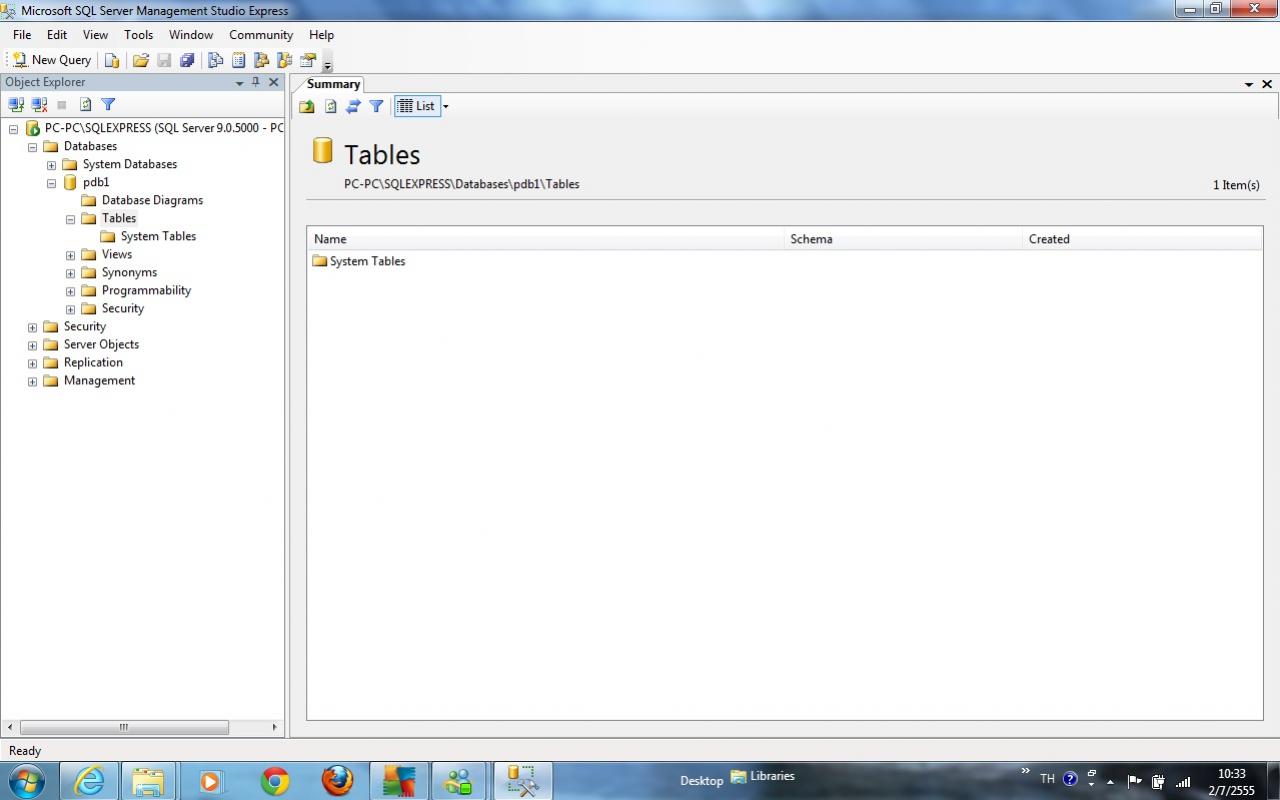The width and height of the screenshot is (1280, 800).
Task: Select System Tables in Object Explorer tree
Action: (x=158, y=236)
